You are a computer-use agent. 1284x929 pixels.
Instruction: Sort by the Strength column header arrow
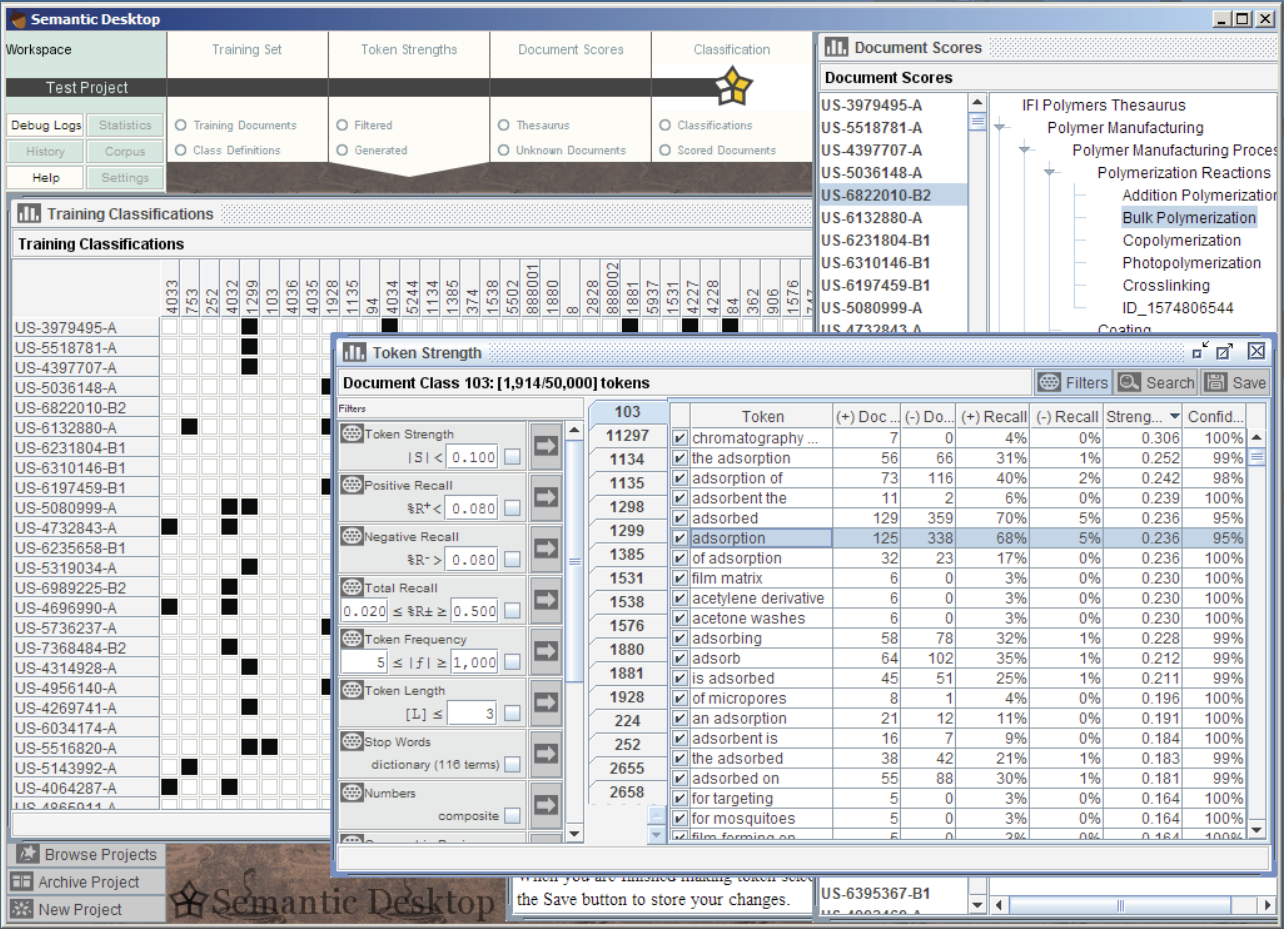point(1173,417)
